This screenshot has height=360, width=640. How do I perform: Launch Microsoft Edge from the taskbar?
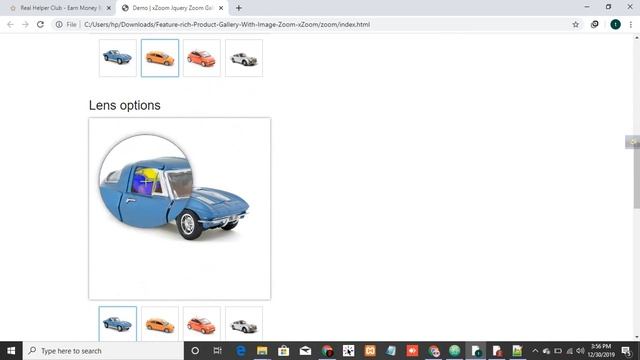(241, 351)
